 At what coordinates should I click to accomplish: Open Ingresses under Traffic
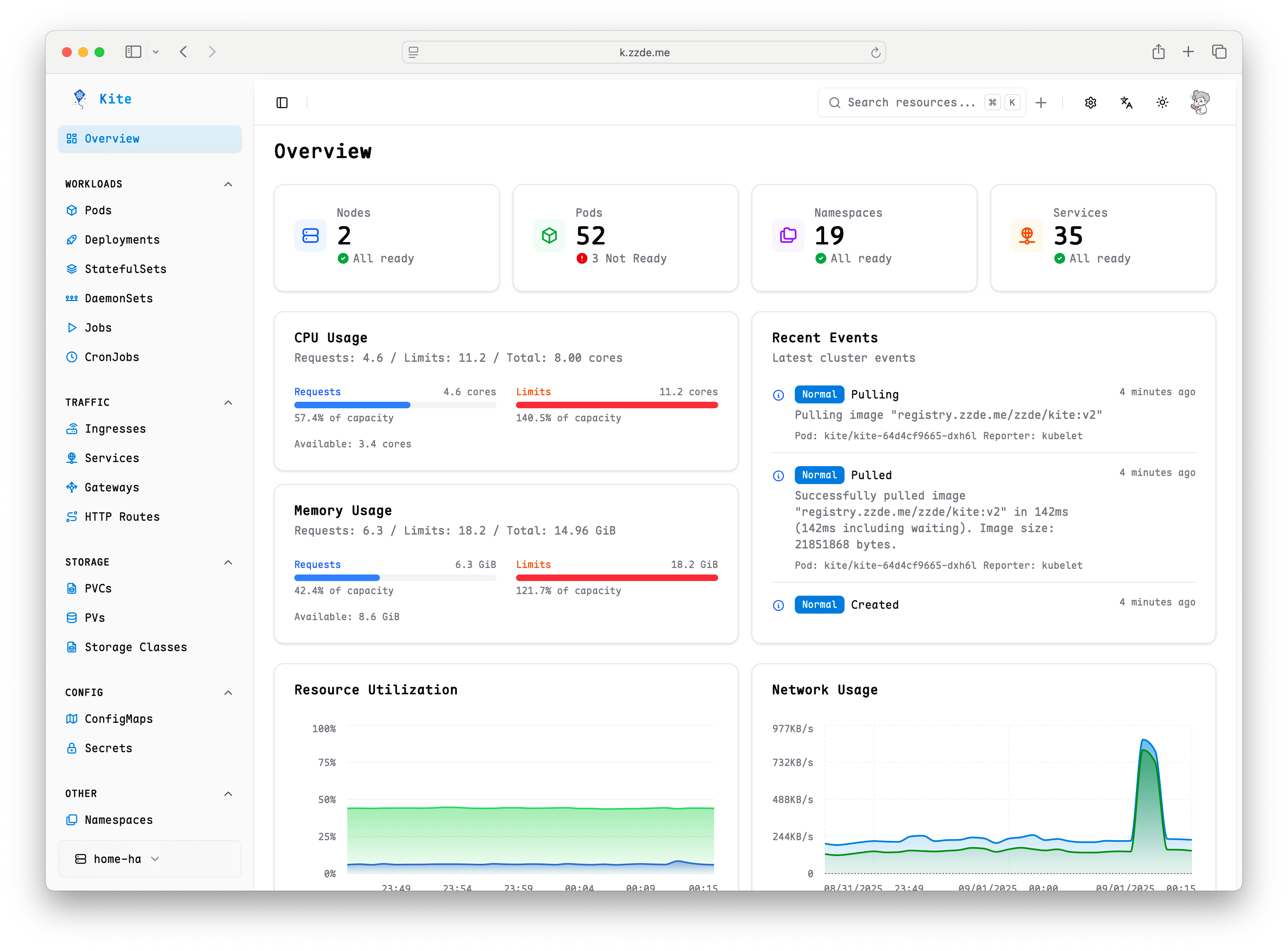pyautogui.click(x=115, y=428)
